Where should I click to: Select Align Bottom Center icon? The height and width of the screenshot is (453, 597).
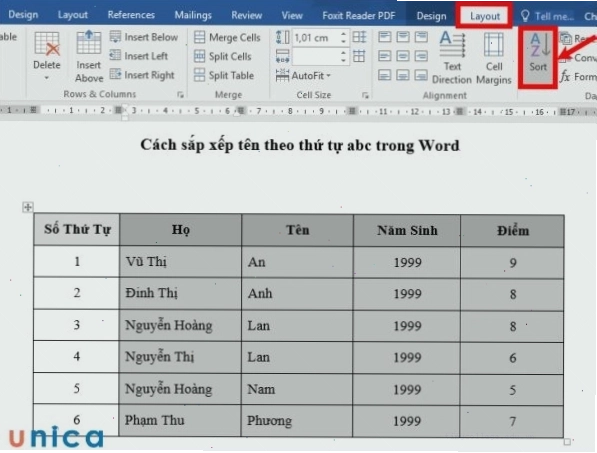(403, 75)
